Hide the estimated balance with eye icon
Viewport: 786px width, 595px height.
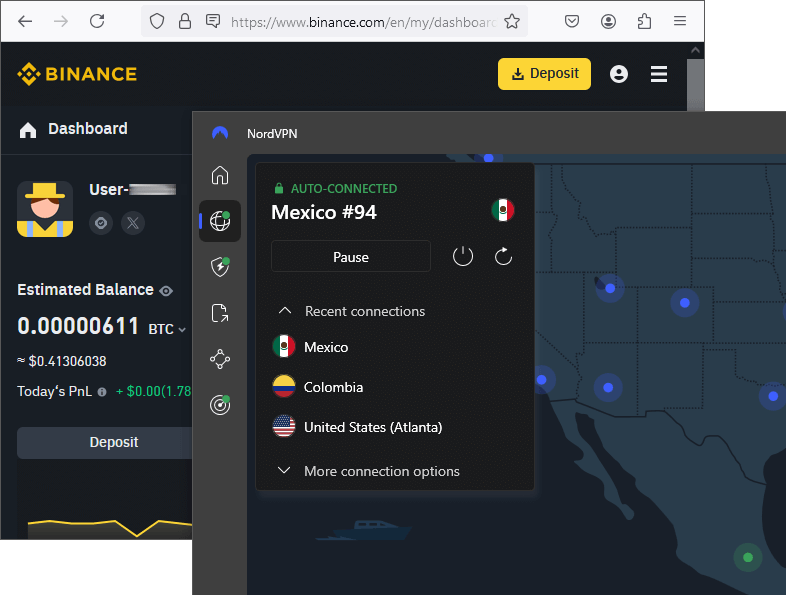coord(166,291)
